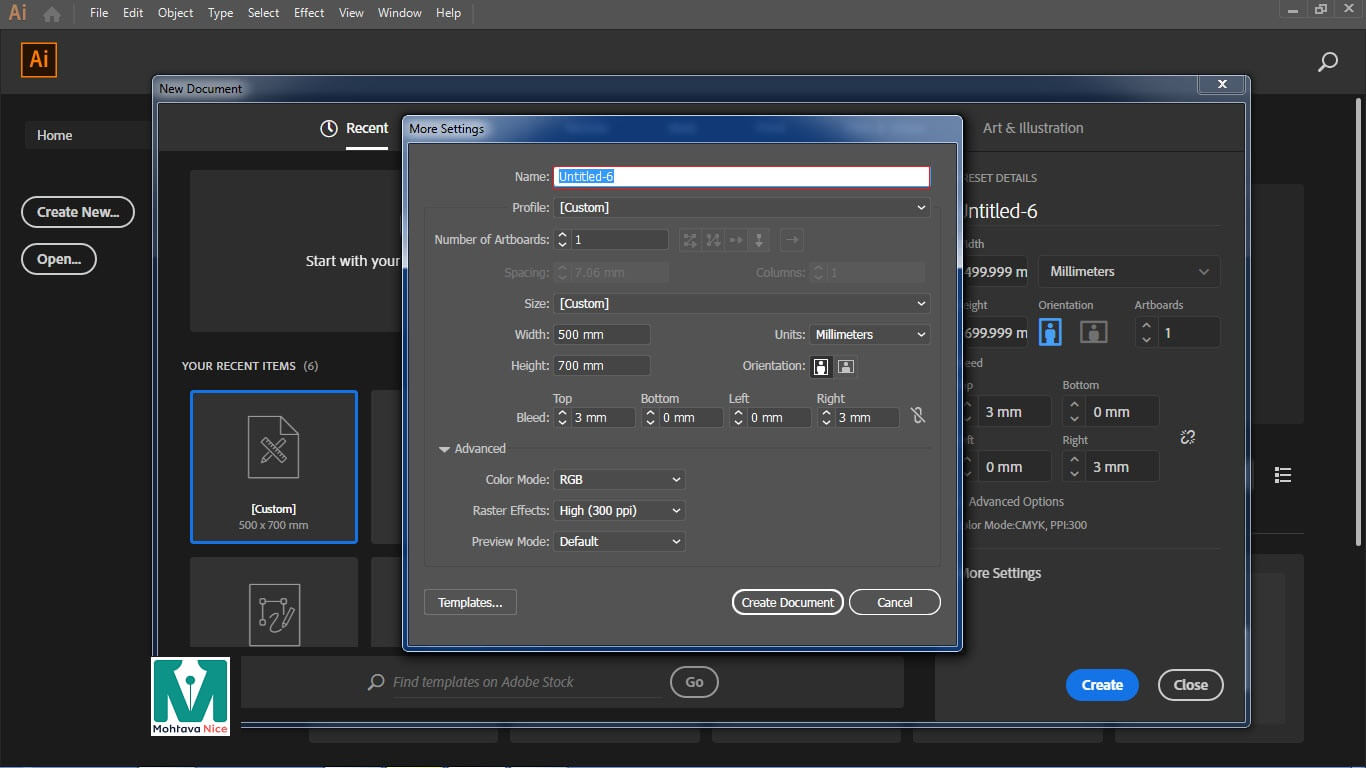Image resolution: width=1366 pixels, height=768 pixels.
Task: Click the magnifier search icon at top right
Action: pyautogui.click(x=1327, y=62)
